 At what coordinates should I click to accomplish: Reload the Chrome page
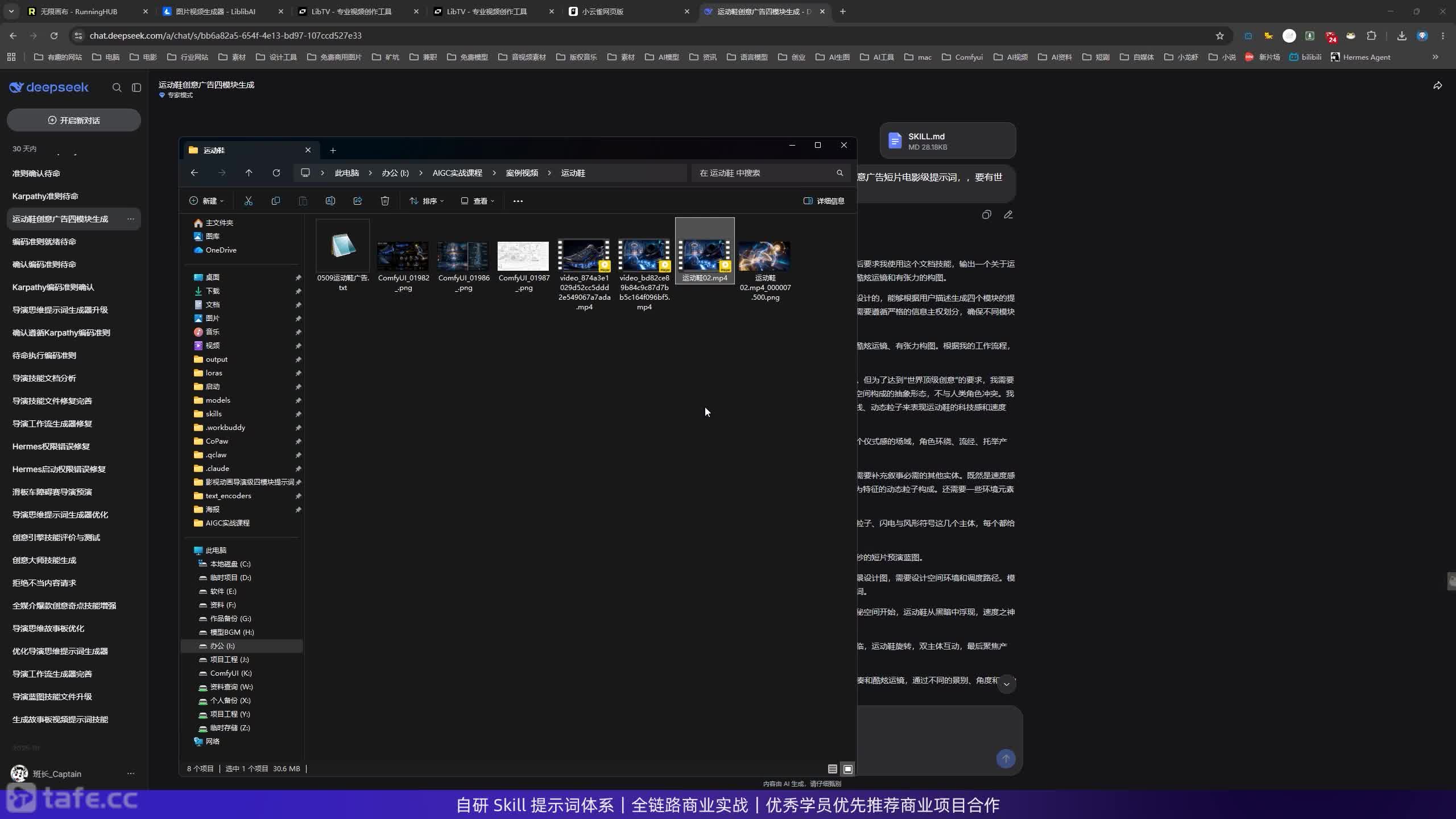(54, 36)
